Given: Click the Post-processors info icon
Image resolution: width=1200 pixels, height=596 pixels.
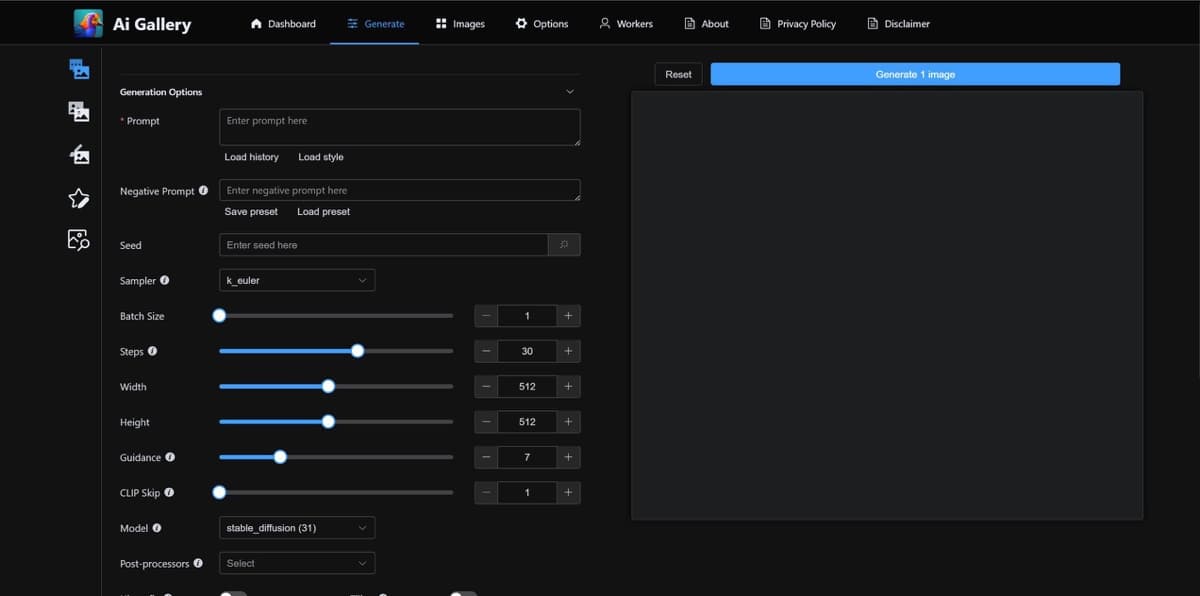Looking at the screenshot, I should click(198, 563).
